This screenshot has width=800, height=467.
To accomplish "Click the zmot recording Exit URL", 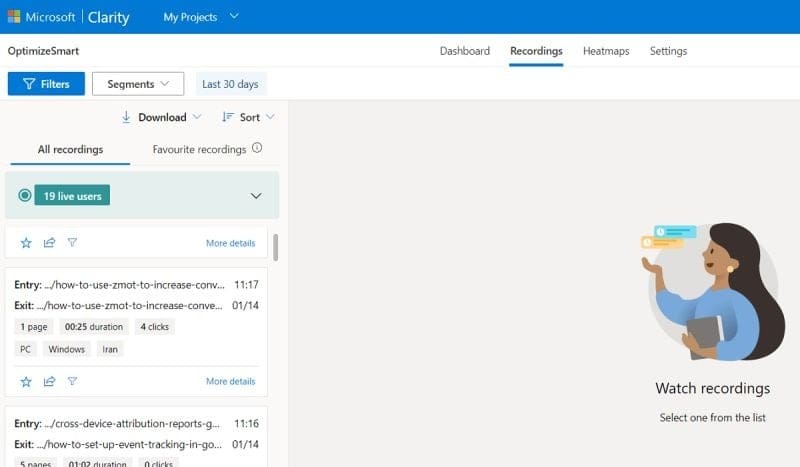I will [x=130, y=306].
